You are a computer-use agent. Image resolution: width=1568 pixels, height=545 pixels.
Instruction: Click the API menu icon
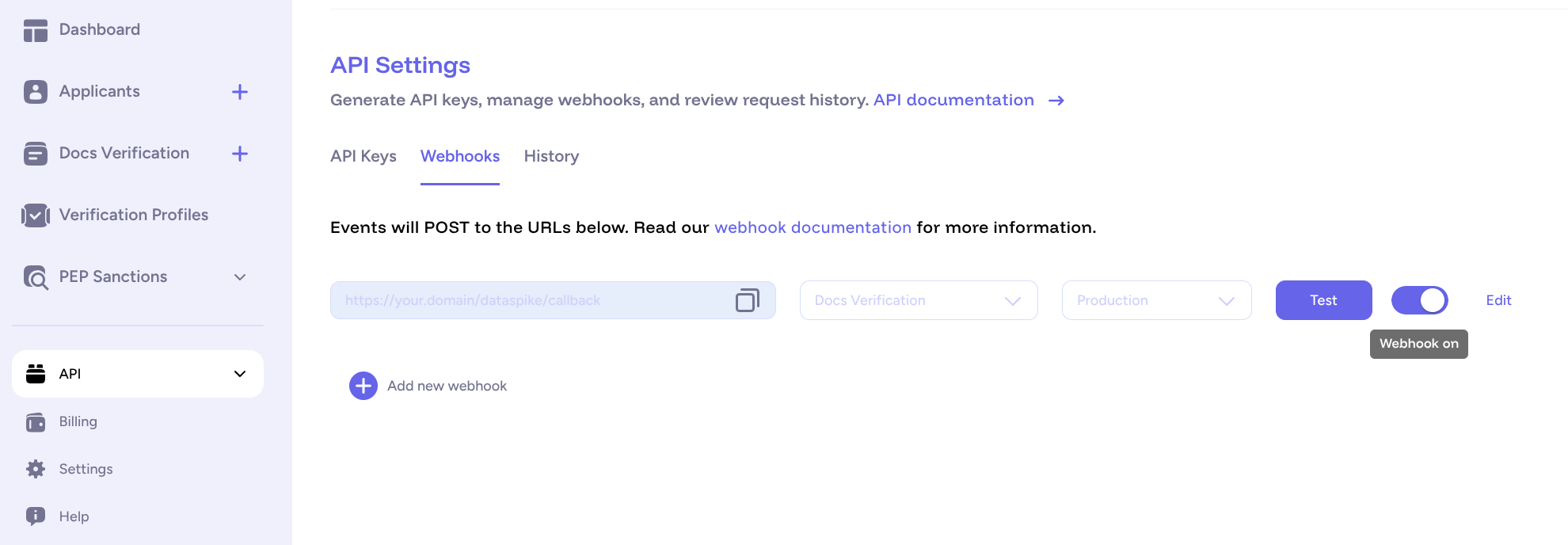(36, 374)
